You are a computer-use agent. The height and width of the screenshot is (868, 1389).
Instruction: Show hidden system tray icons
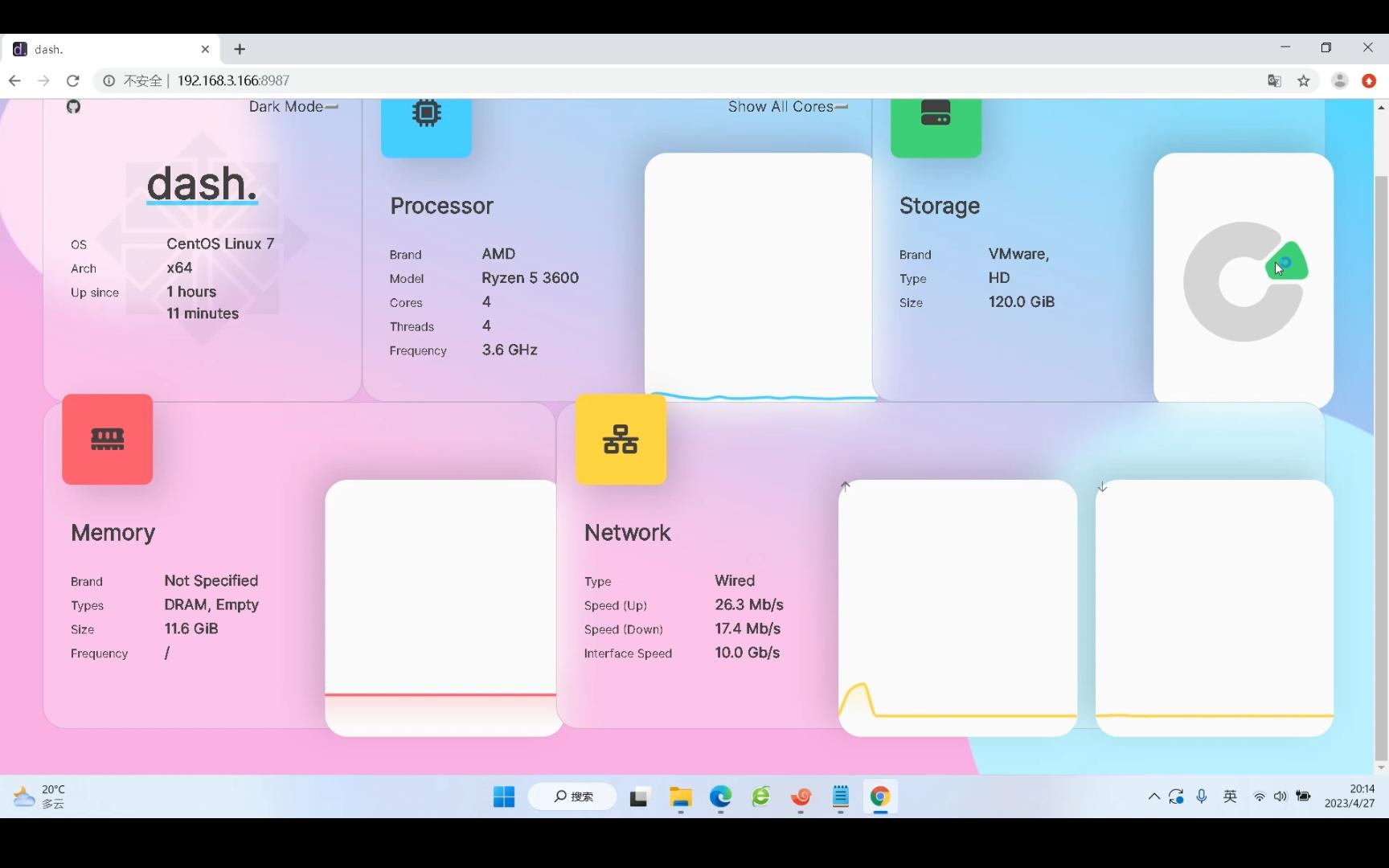coord(1154,796)
